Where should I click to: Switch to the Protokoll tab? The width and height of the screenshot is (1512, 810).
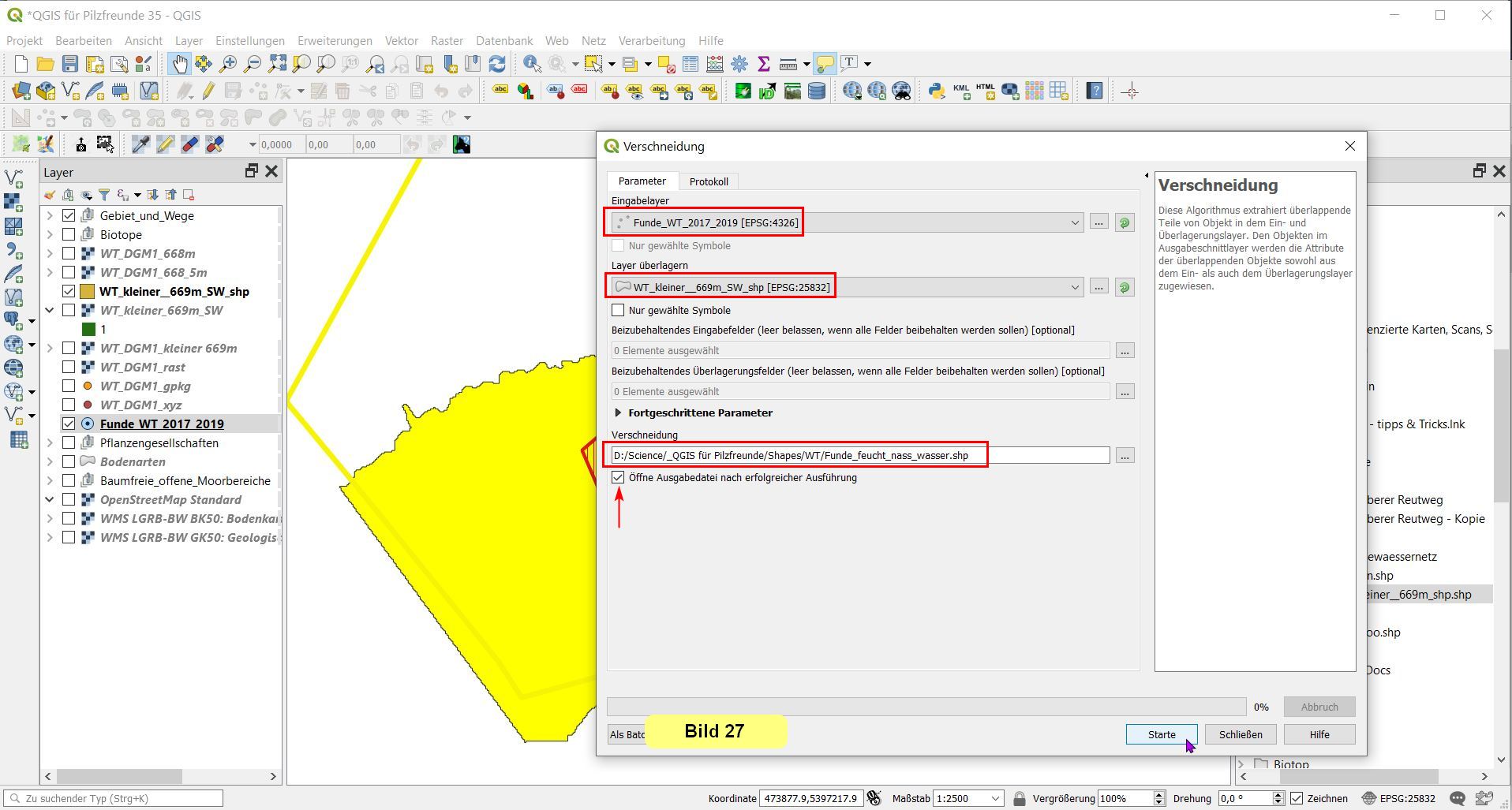coord(708,181)
